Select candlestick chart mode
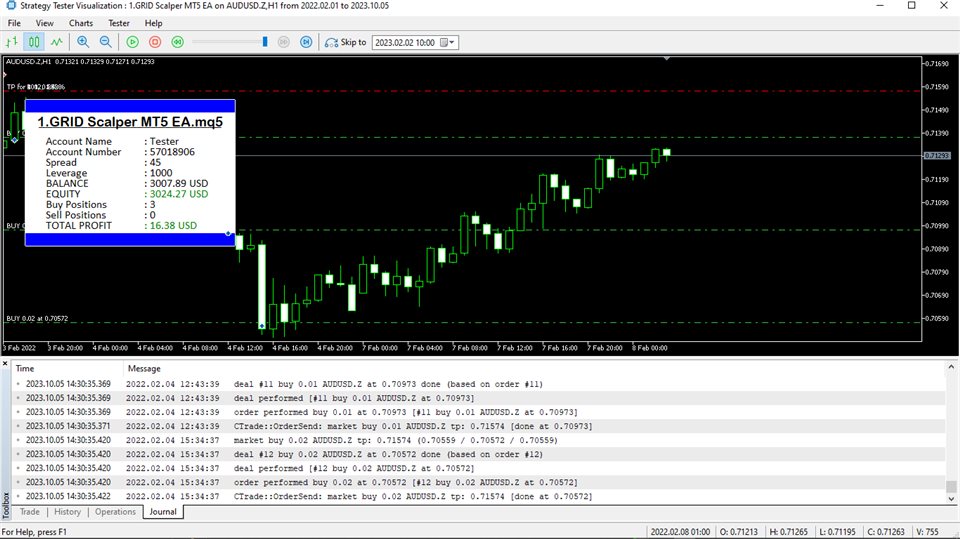The height and width of the screenshot is (539, 960). pyautogui.click(x=34, y=42)
